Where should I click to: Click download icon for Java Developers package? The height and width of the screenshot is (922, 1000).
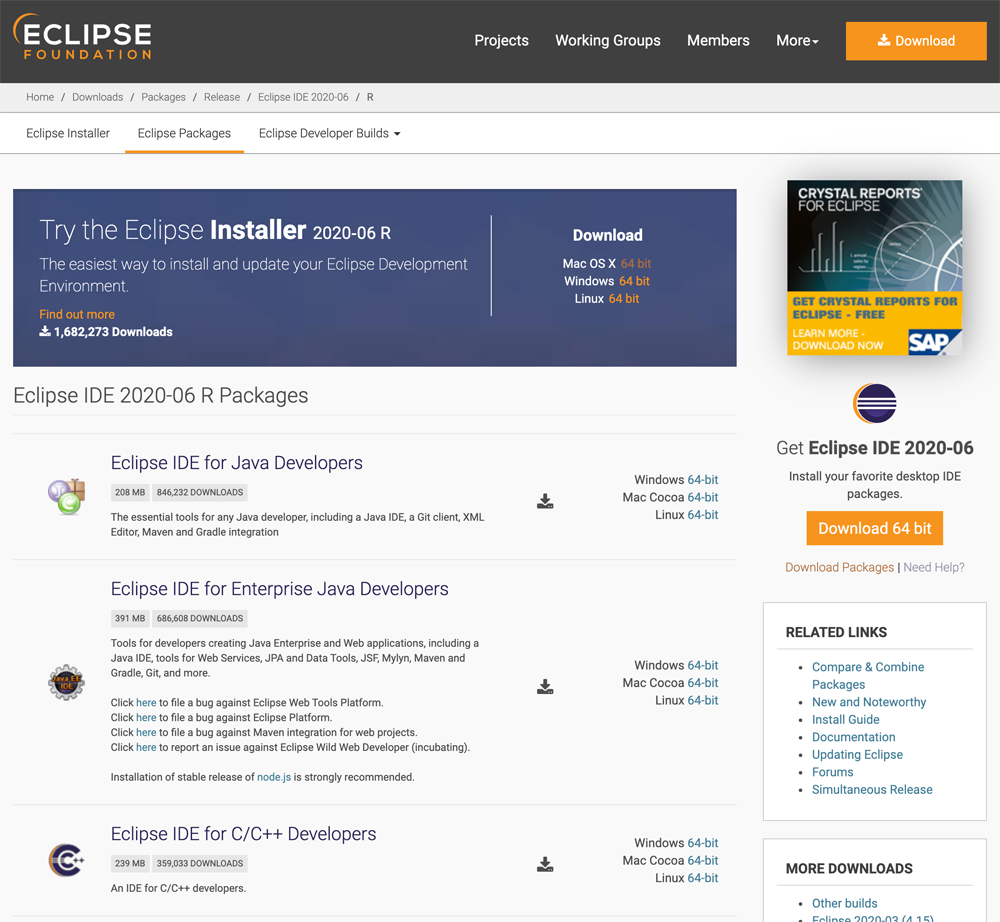545,501
